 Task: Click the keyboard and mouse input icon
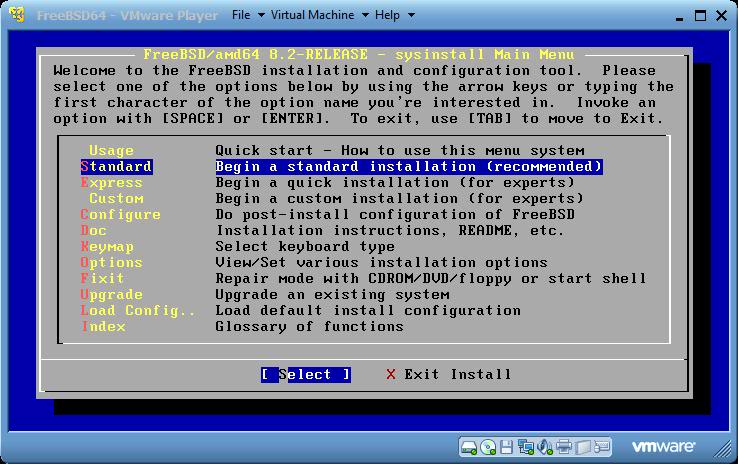coord(602,447)
